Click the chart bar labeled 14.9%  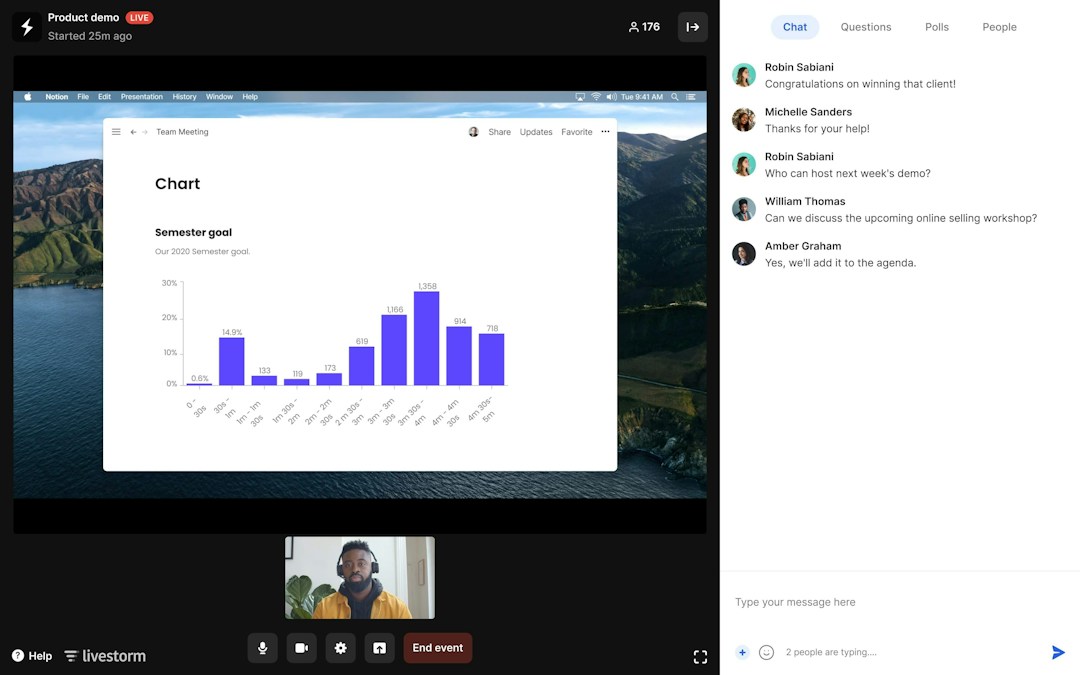click(231, 361)
